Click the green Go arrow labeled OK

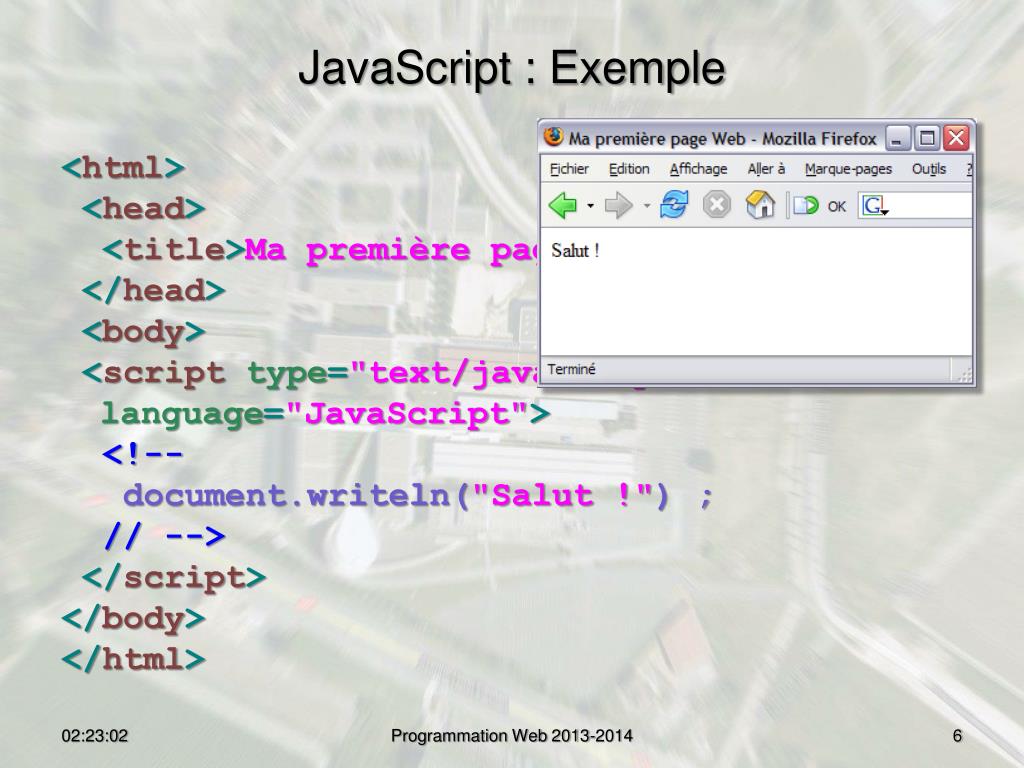point(820,206)
